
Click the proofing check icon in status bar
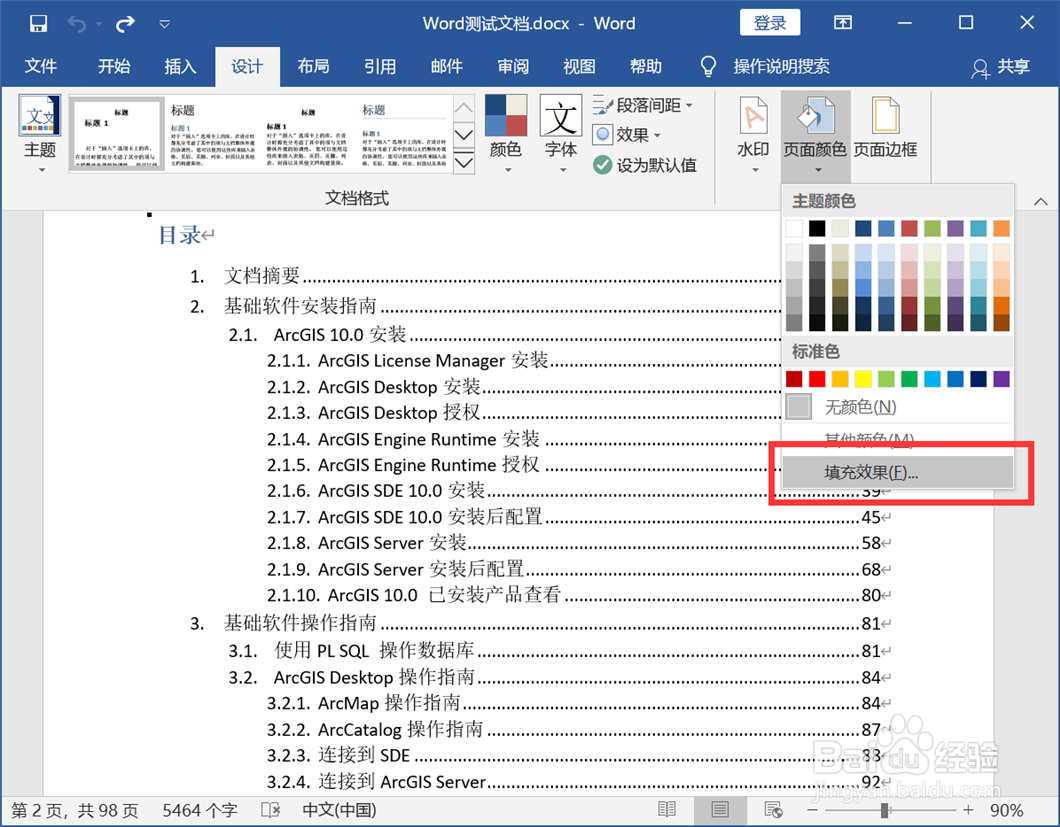(x=271, y=810)
